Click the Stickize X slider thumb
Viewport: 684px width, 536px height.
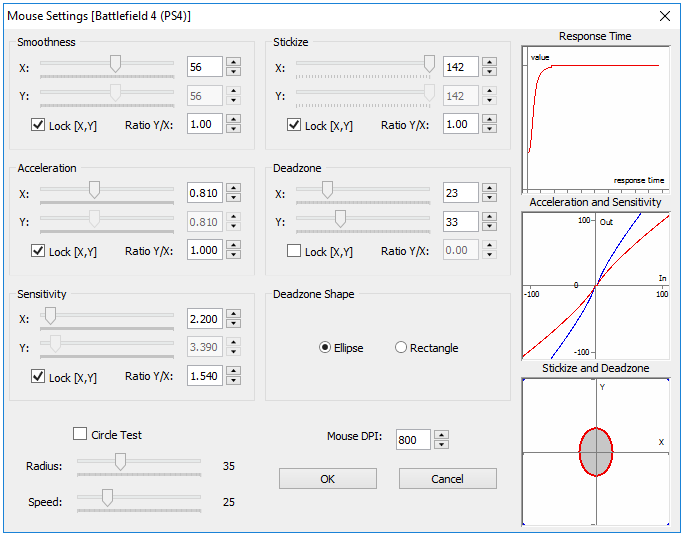coord(430,64)
